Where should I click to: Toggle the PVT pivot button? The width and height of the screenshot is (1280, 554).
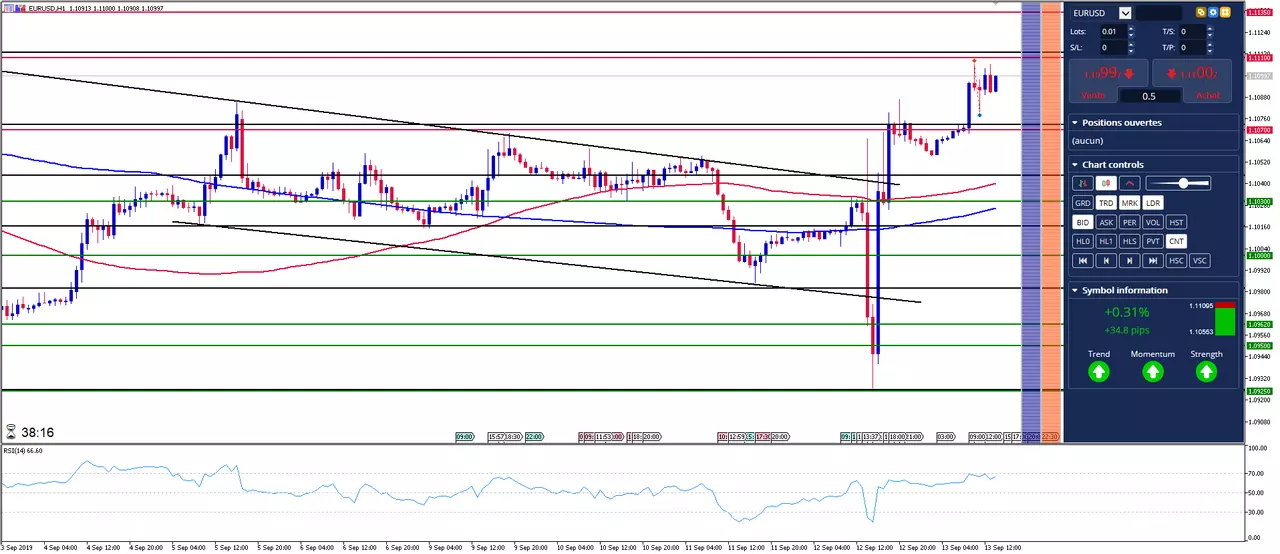tap(1153, 241)
